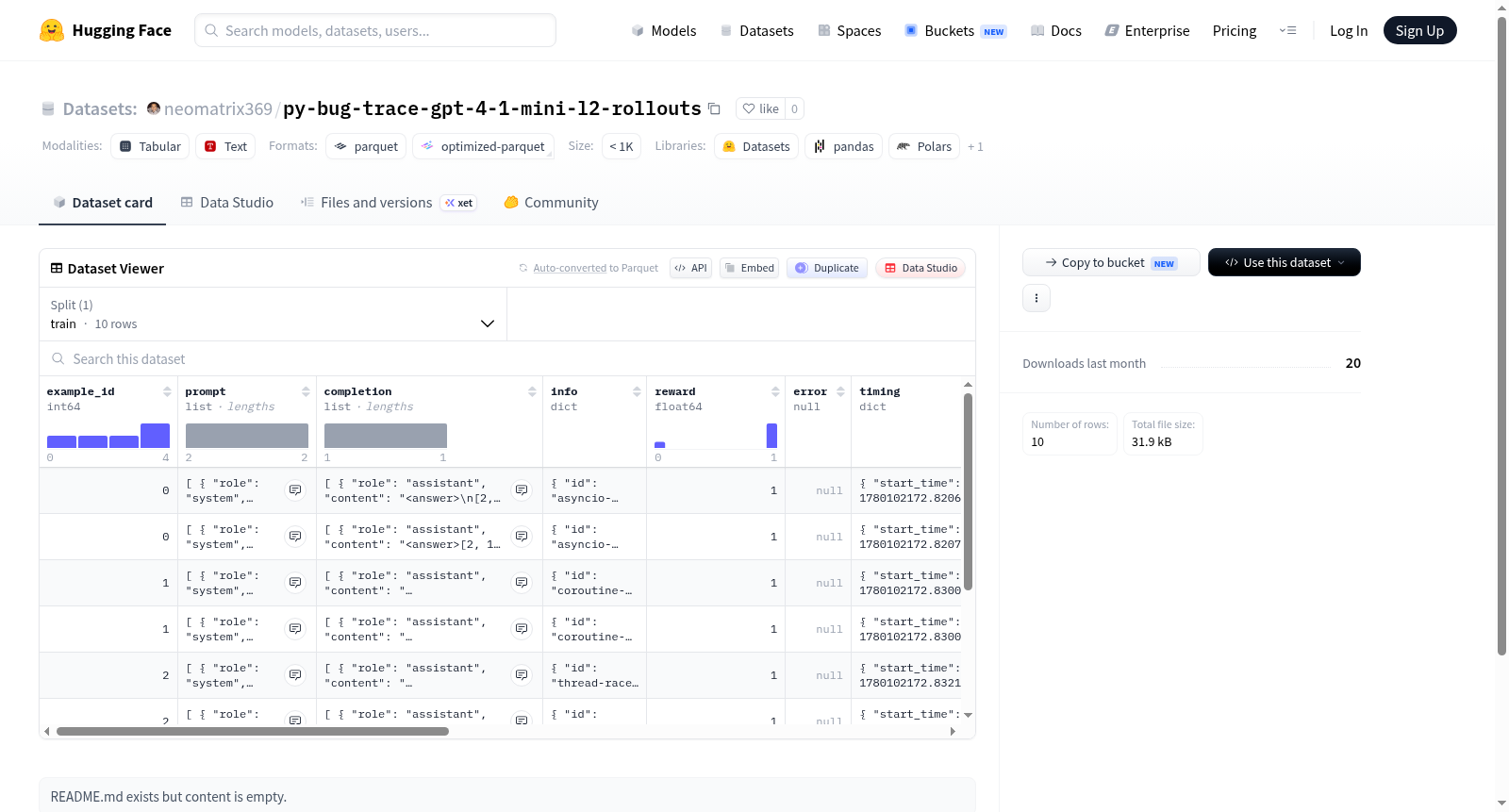The width and height of the screenshot is (1509, 812).
Task: Select the Datasets library tag
Action: coord(756,146)
